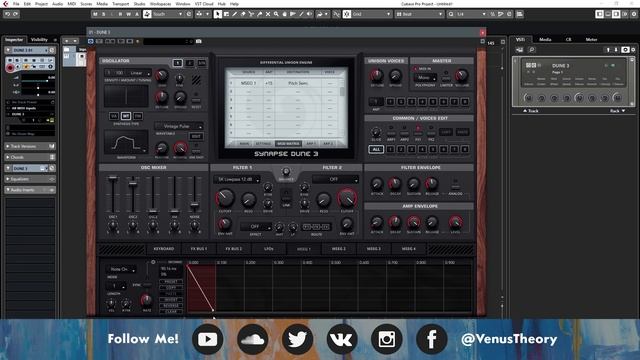This screenshot has height=360, width=640.
Task: Select WT synthesis type
Action: [126, 116]
